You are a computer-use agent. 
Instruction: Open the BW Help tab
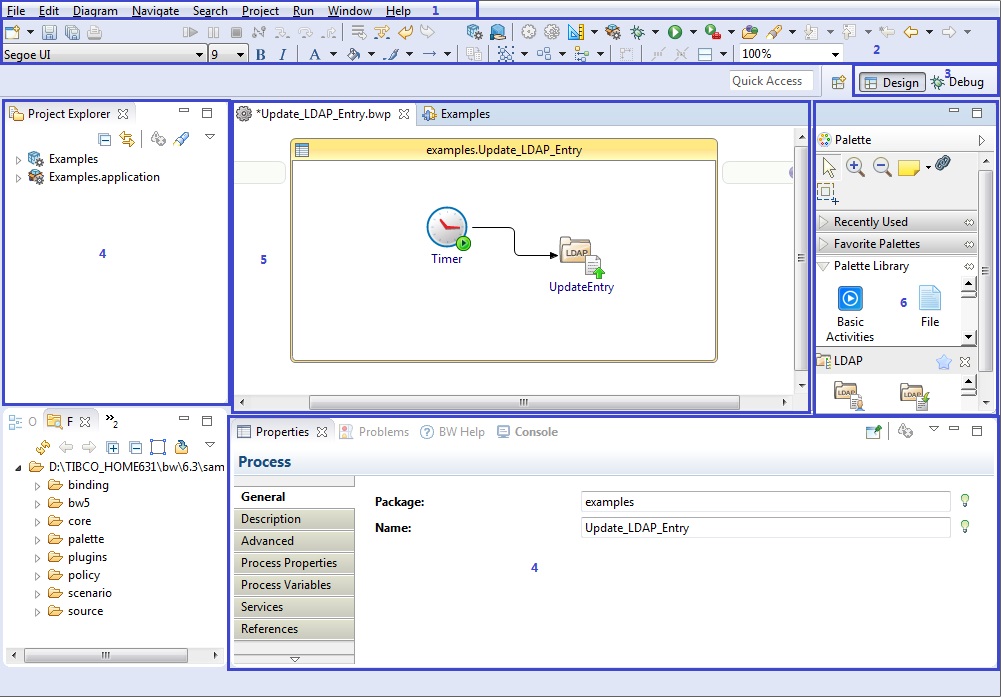(453, 432)
